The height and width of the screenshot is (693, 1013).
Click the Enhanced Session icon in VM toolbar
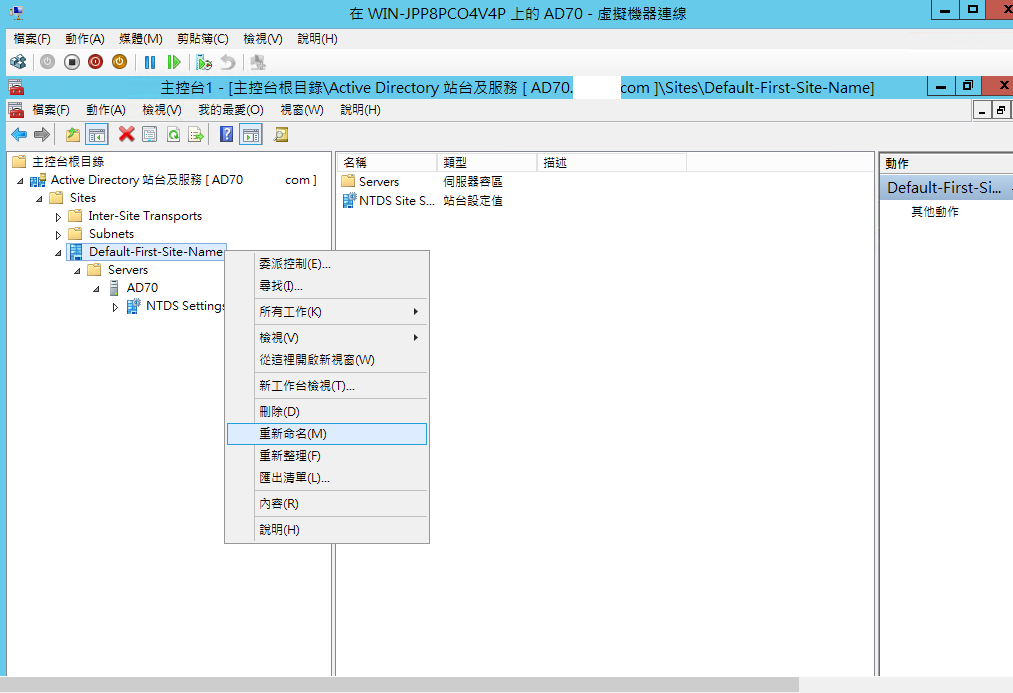click(x=258, y=62)
